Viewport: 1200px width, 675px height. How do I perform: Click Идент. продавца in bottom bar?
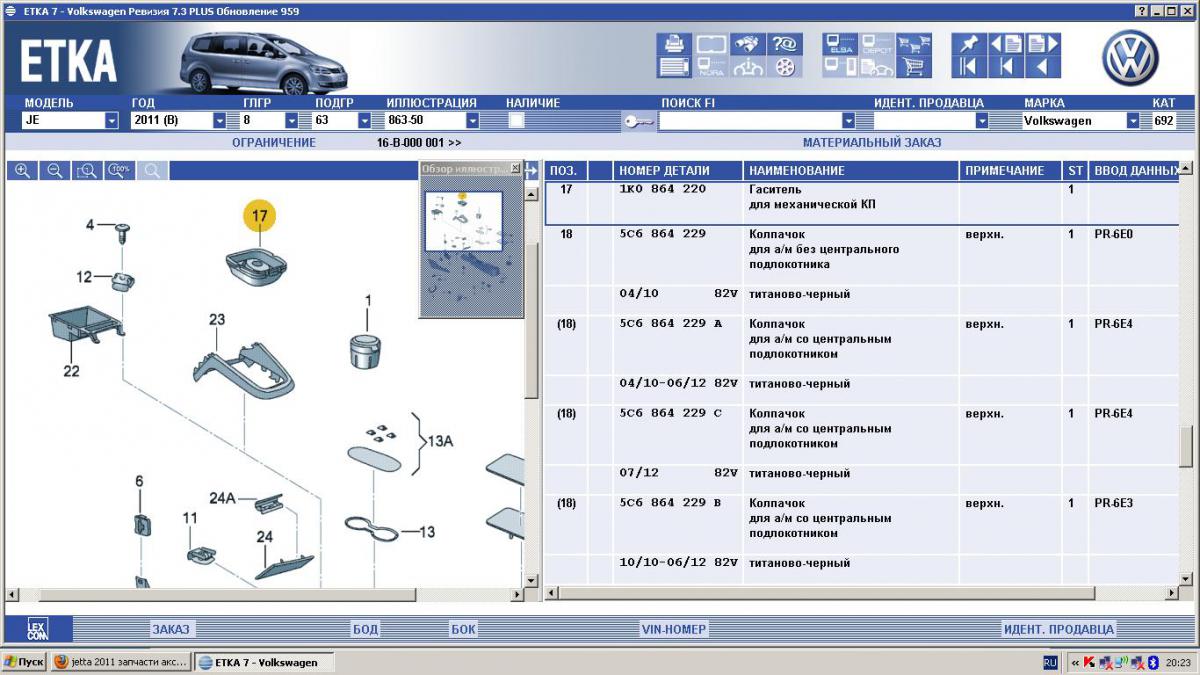click(1058, 629)
